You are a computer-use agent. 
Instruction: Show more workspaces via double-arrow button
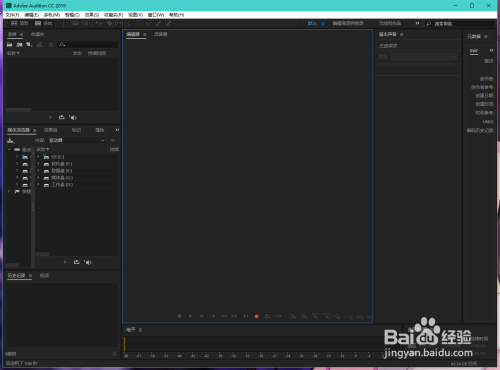[417, 23]
